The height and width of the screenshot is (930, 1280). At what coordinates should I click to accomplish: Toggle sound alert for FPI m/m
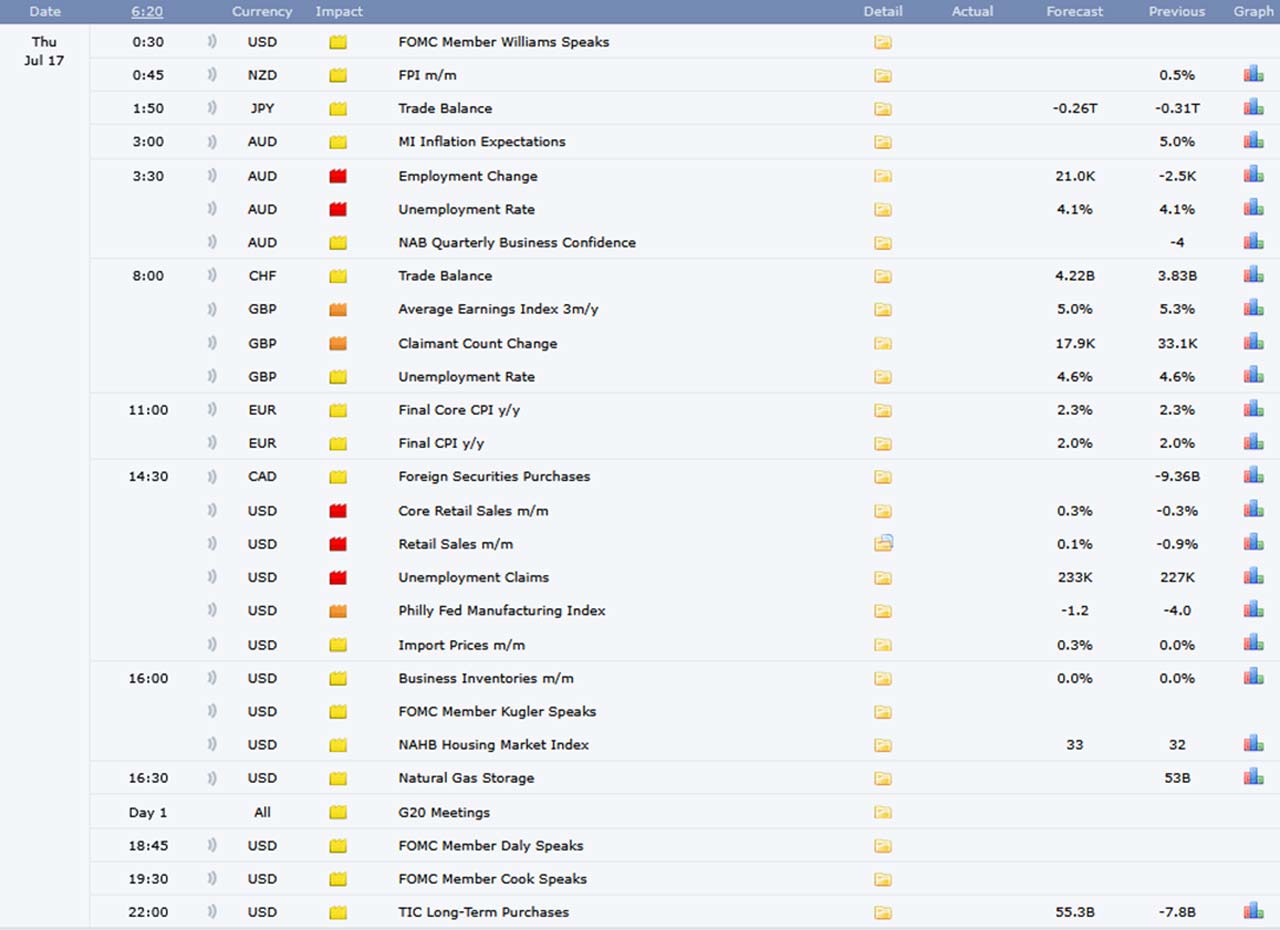pyautogui.click(x=212, y=75)
